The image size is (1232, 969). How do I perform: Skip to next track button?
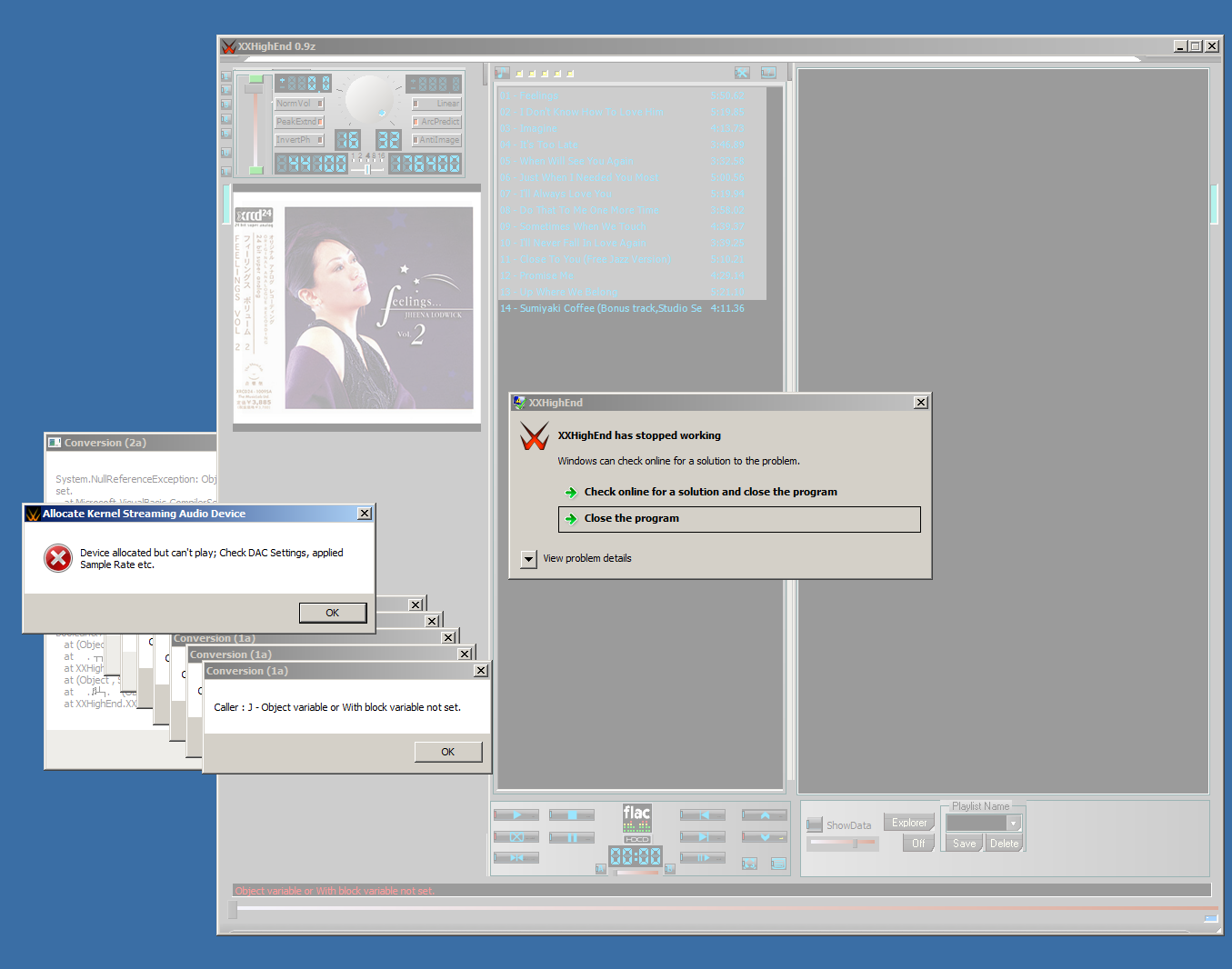click(703, 837)
